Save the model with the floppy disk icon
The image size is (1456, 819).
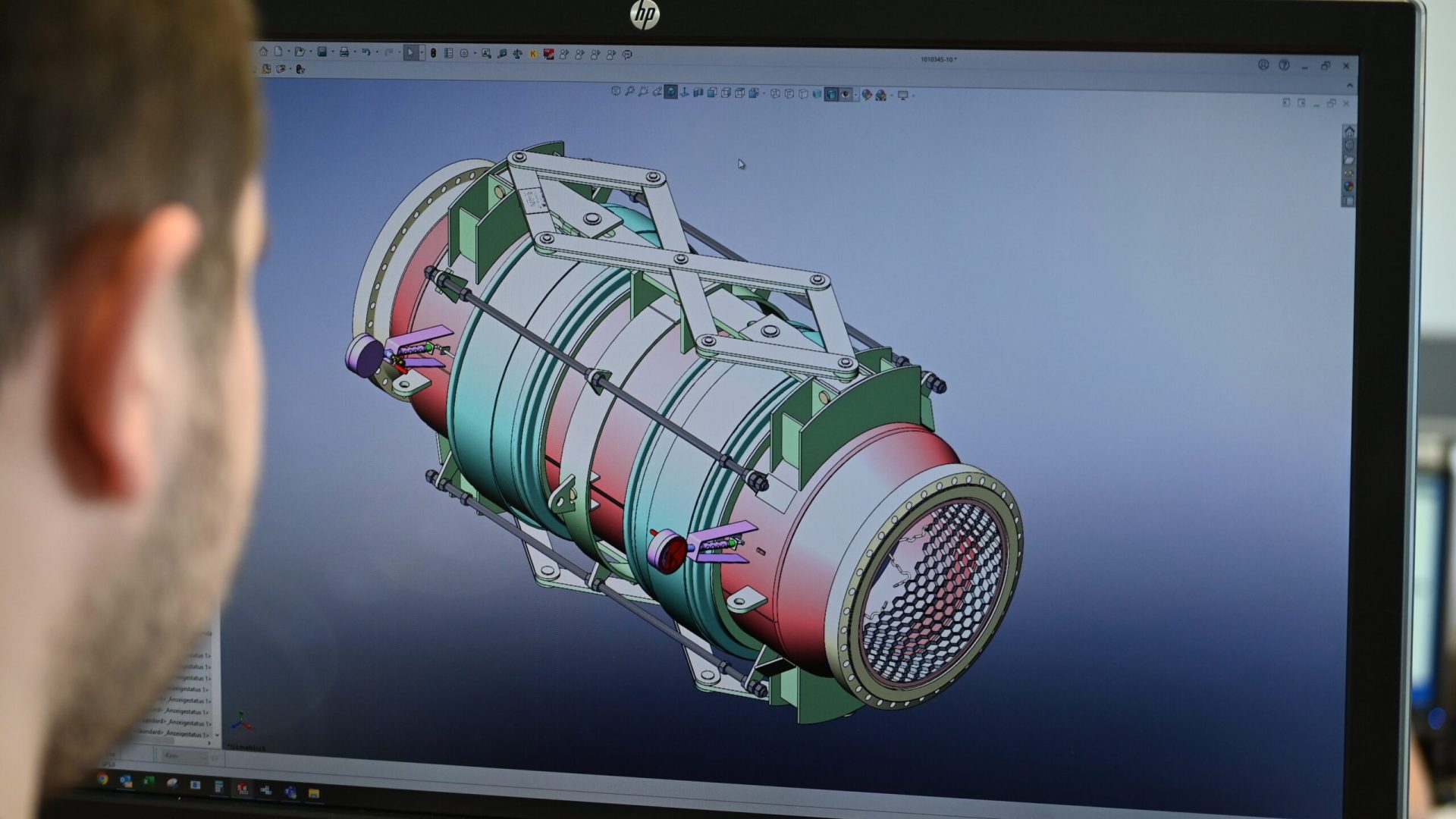coord(322,52)
